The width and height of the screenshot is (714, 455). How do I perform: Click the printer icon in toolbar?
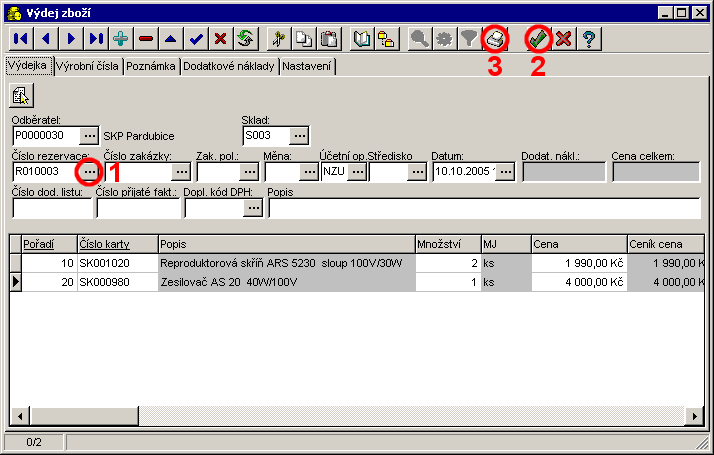point(495,39)
